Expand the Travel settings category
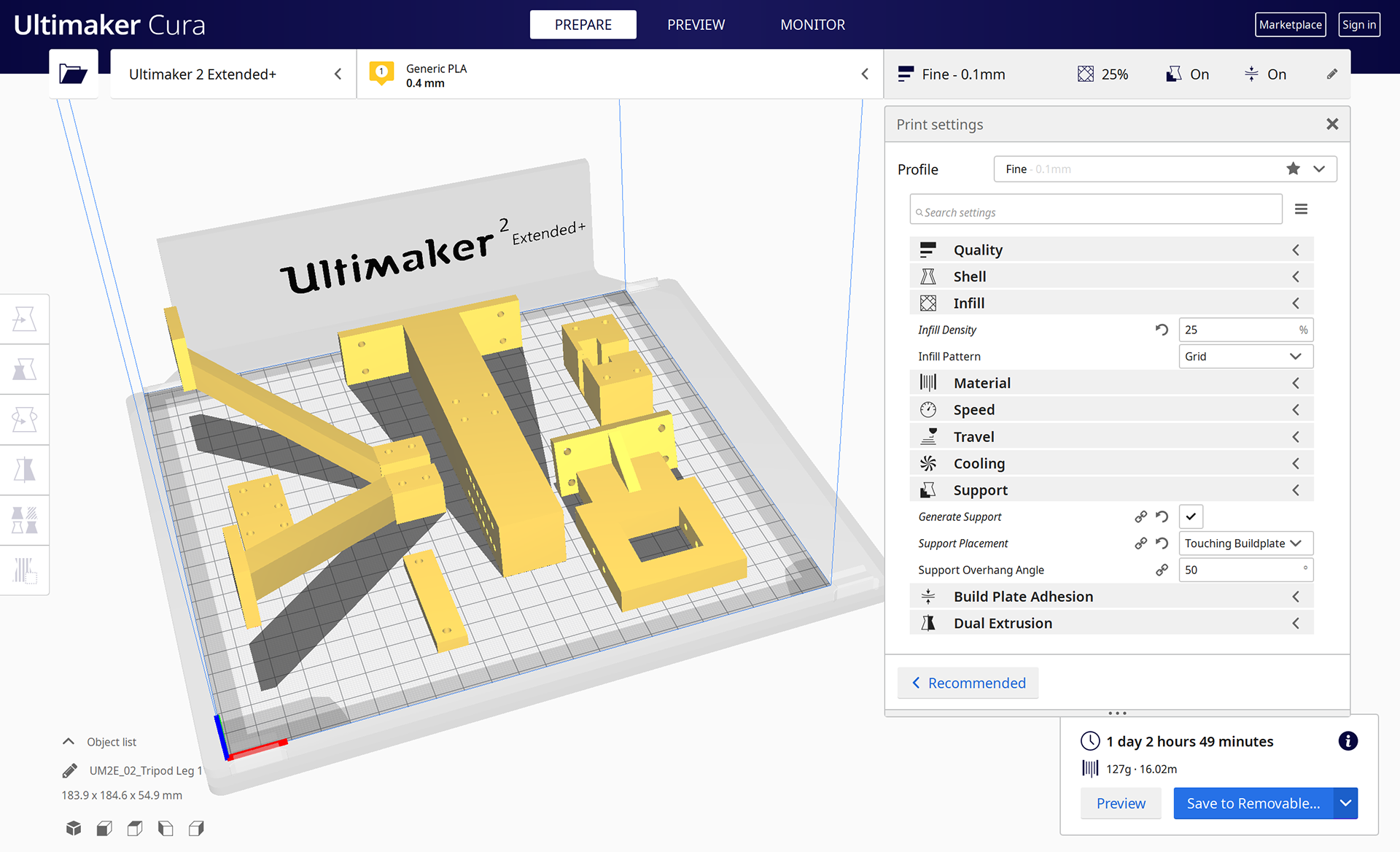This screenshot has width=1400, height=852. [1111, 436]
